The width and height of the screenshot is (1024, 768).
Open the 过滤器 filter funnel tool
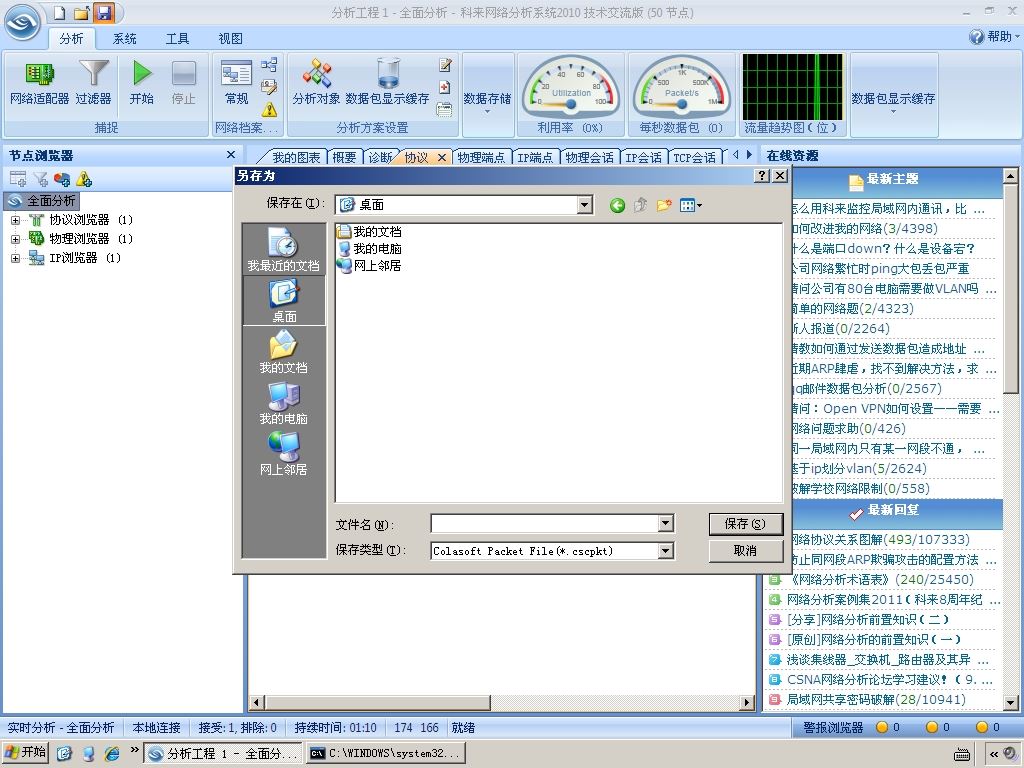point(93,83)
